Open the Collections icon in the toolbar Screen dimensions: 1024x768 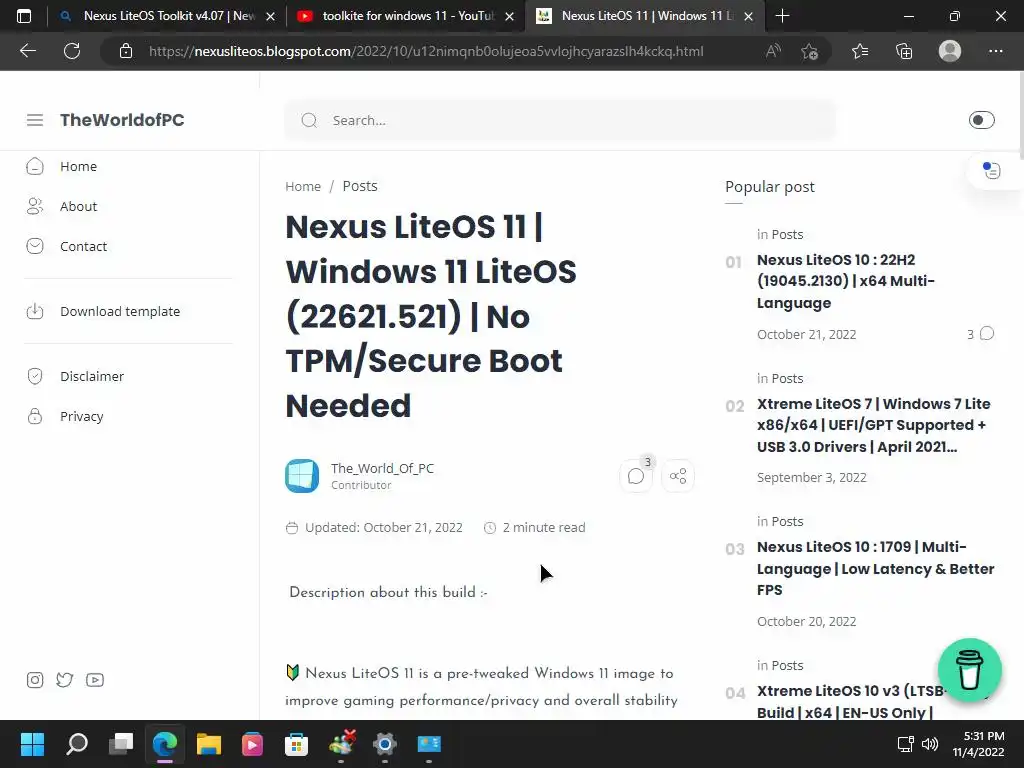(x=904, y=51)
